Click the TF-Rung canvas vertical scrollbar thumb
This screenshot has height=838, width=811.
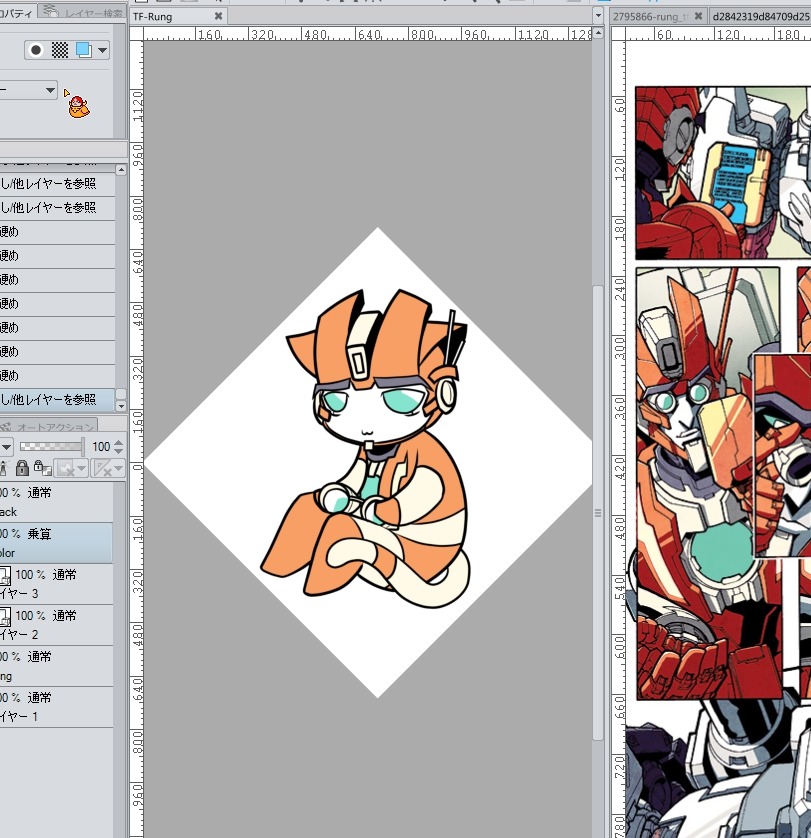tap(598, 513)
